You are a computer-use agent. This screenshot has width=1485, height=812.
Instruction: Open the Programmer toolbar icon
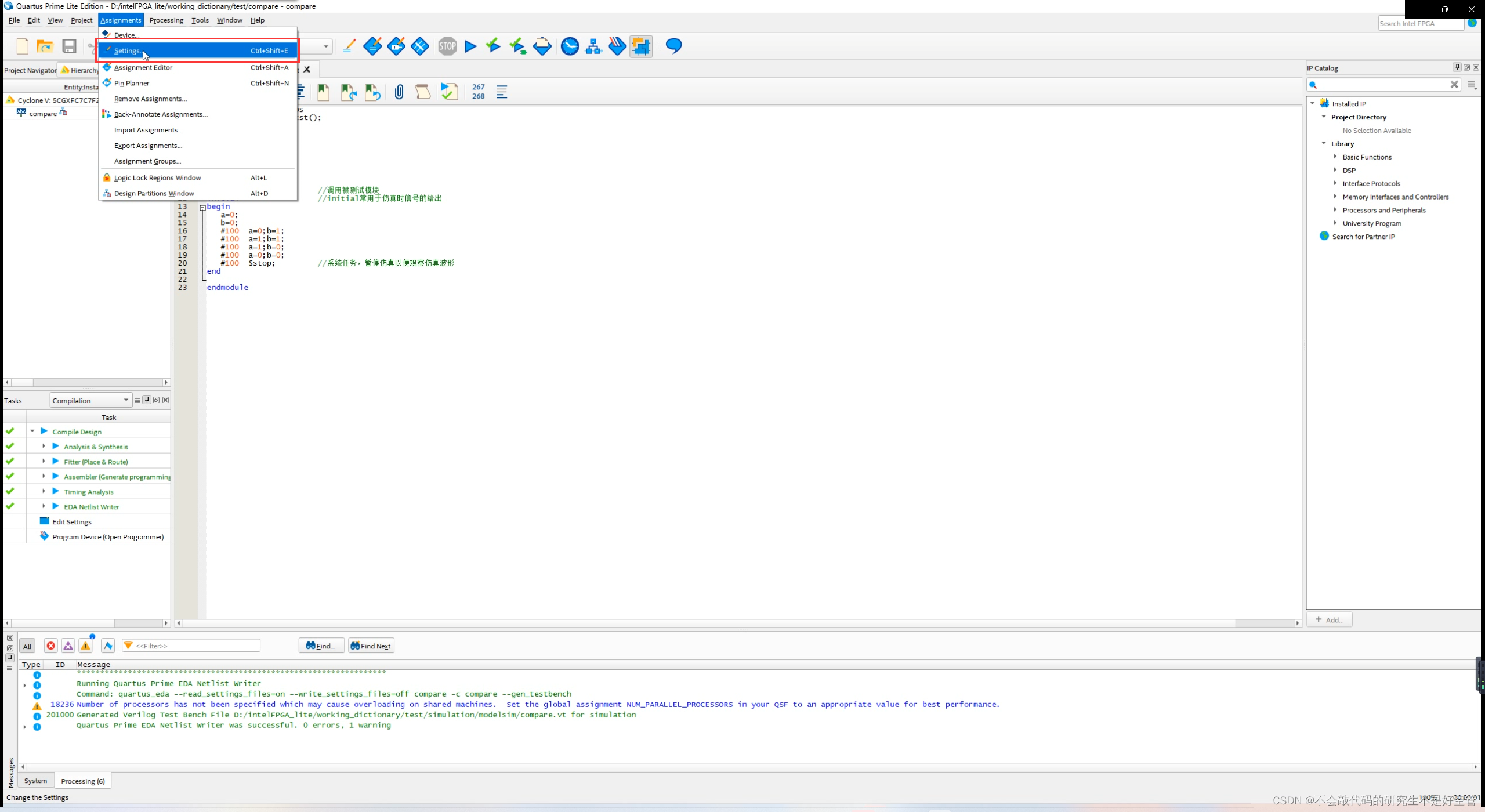click(617, 46)
